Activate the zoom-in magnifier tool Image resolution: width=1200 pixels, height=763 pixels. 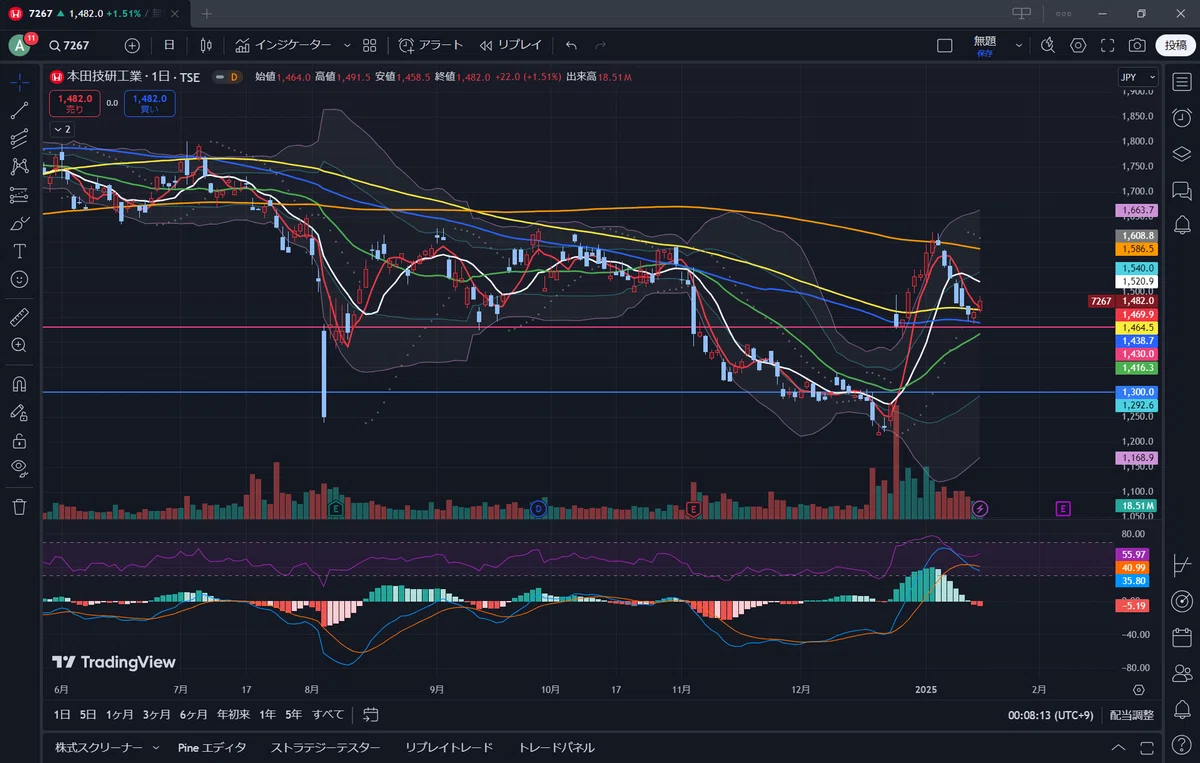(19, 344)
